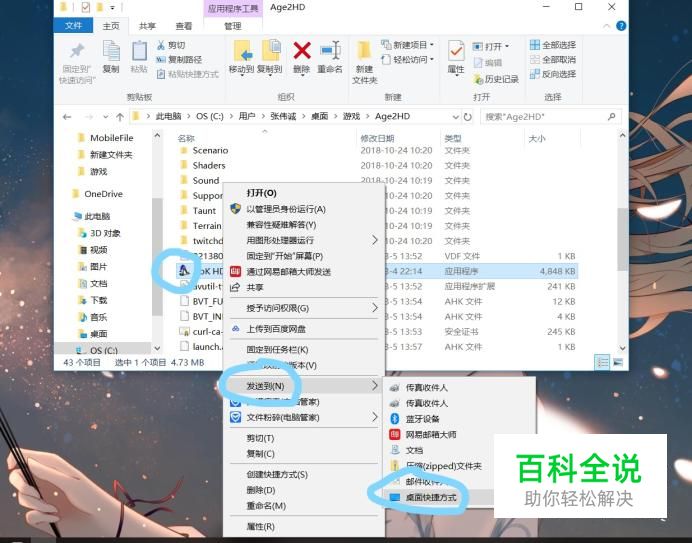The width and height of the screenshot is (692, 543).
Task: Open the address bar history dropdown
Action: pos(455,117)
